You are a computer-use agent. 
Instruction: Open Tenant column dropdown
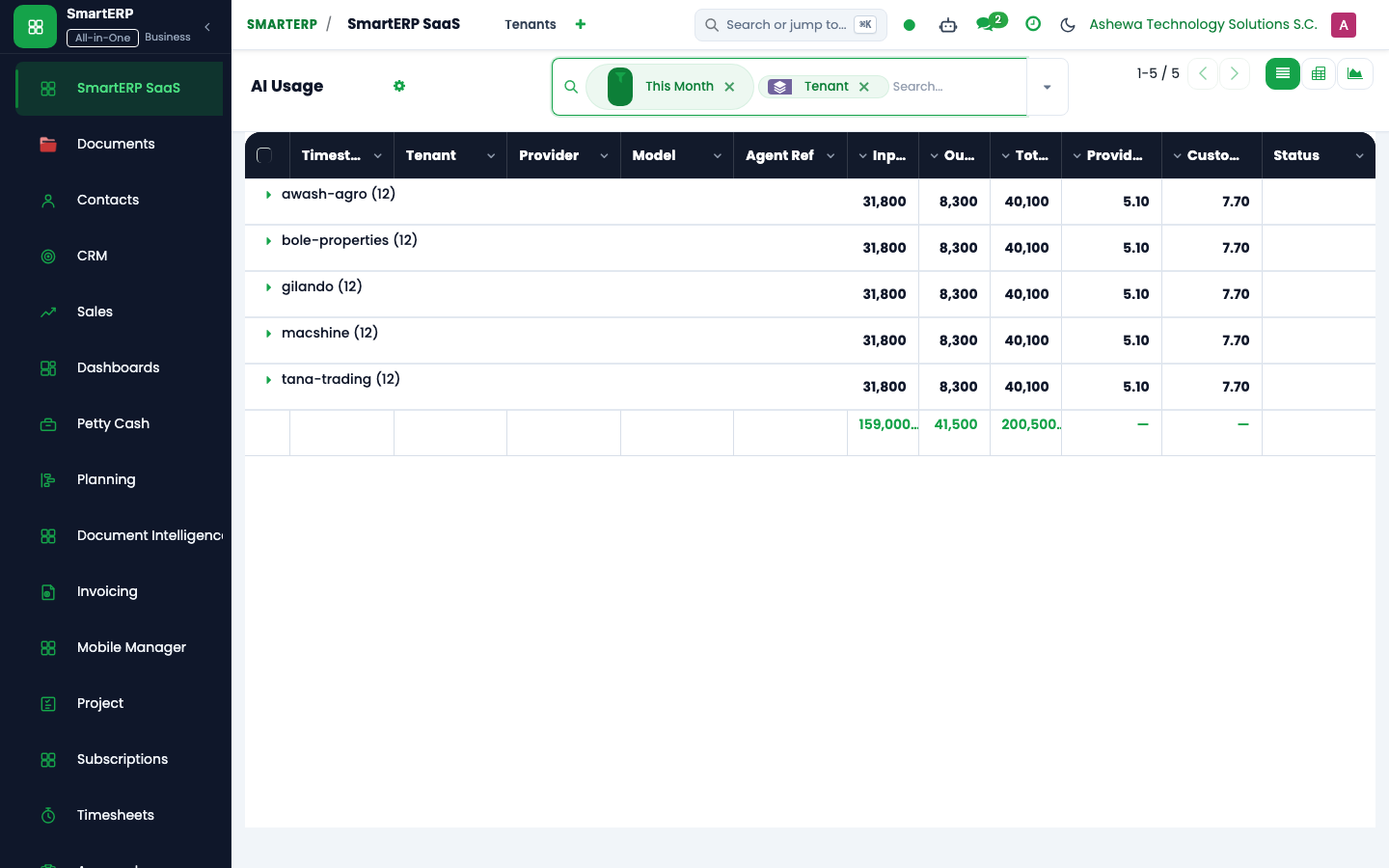[x=491, y=156]
